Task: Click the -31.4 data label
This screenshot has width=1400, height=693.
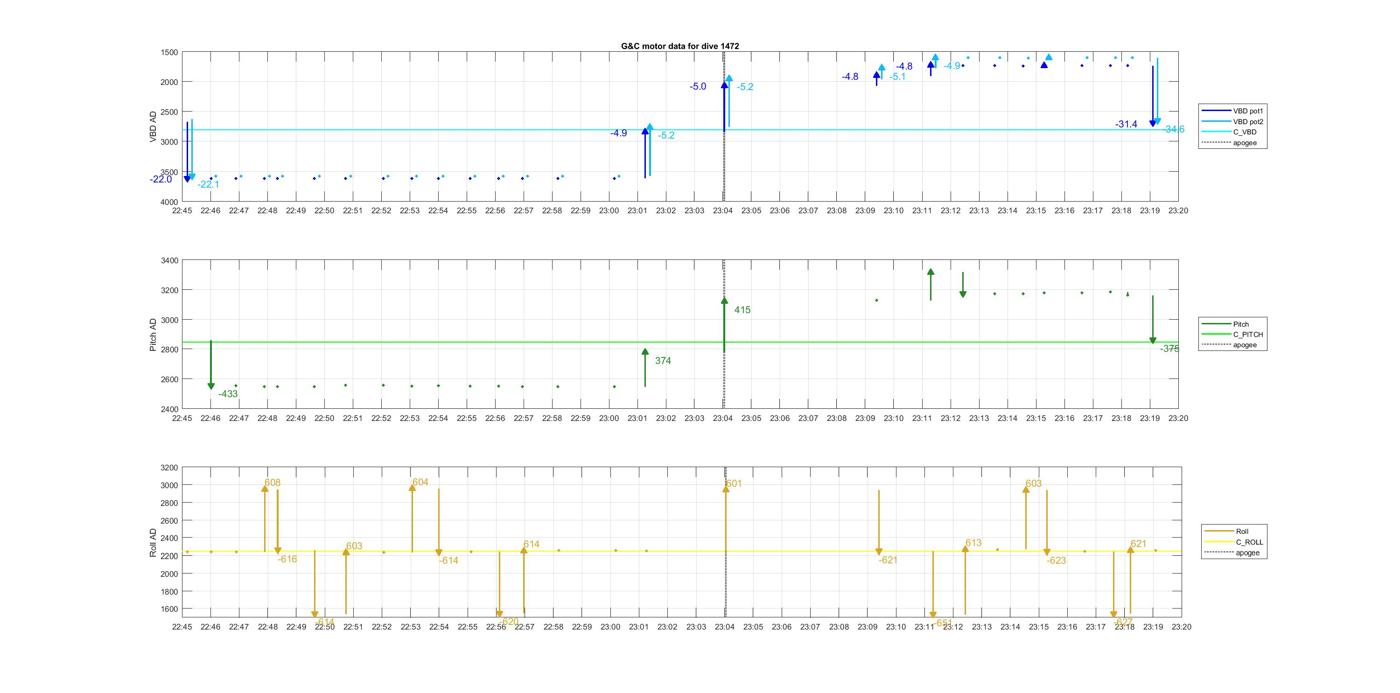Action: 1126,124
